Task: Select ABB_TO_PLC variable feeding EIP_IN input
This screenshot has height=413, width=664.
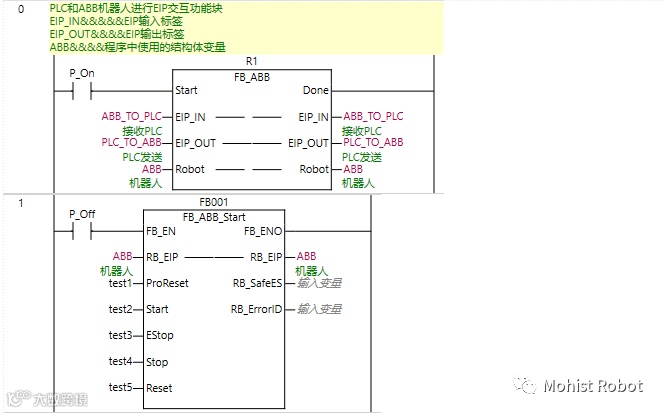Action: tap(131, 116)
